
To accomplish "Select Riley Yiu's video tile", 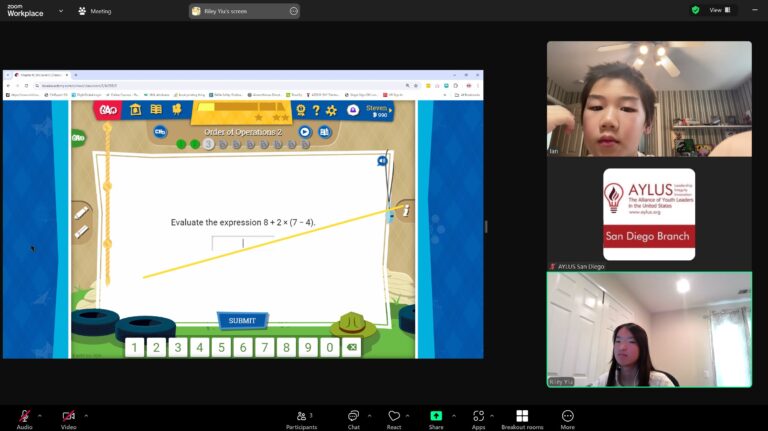I will [649, 330].
